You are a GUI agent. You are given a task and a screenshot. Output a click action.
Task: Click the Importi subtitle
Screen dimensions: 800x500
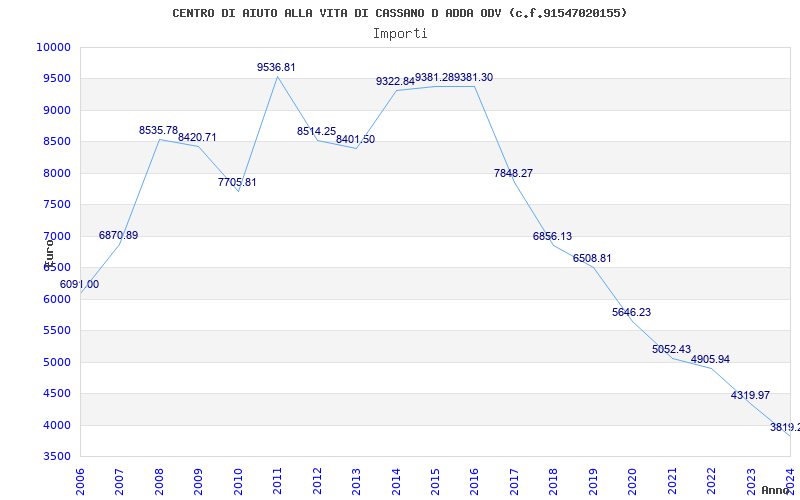(x=400, y=34)
